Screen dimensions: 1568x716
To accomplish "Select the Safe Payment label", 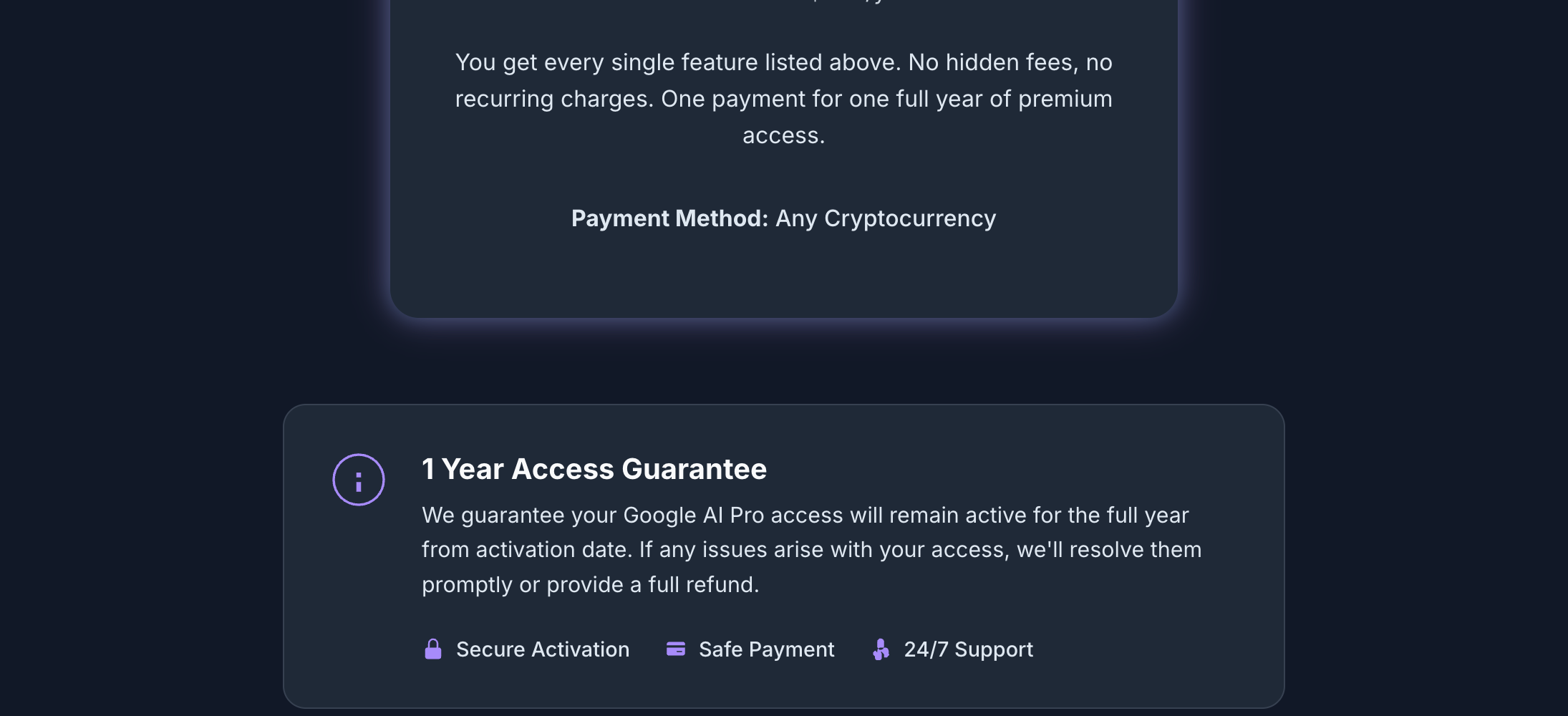I will point(767,649).
